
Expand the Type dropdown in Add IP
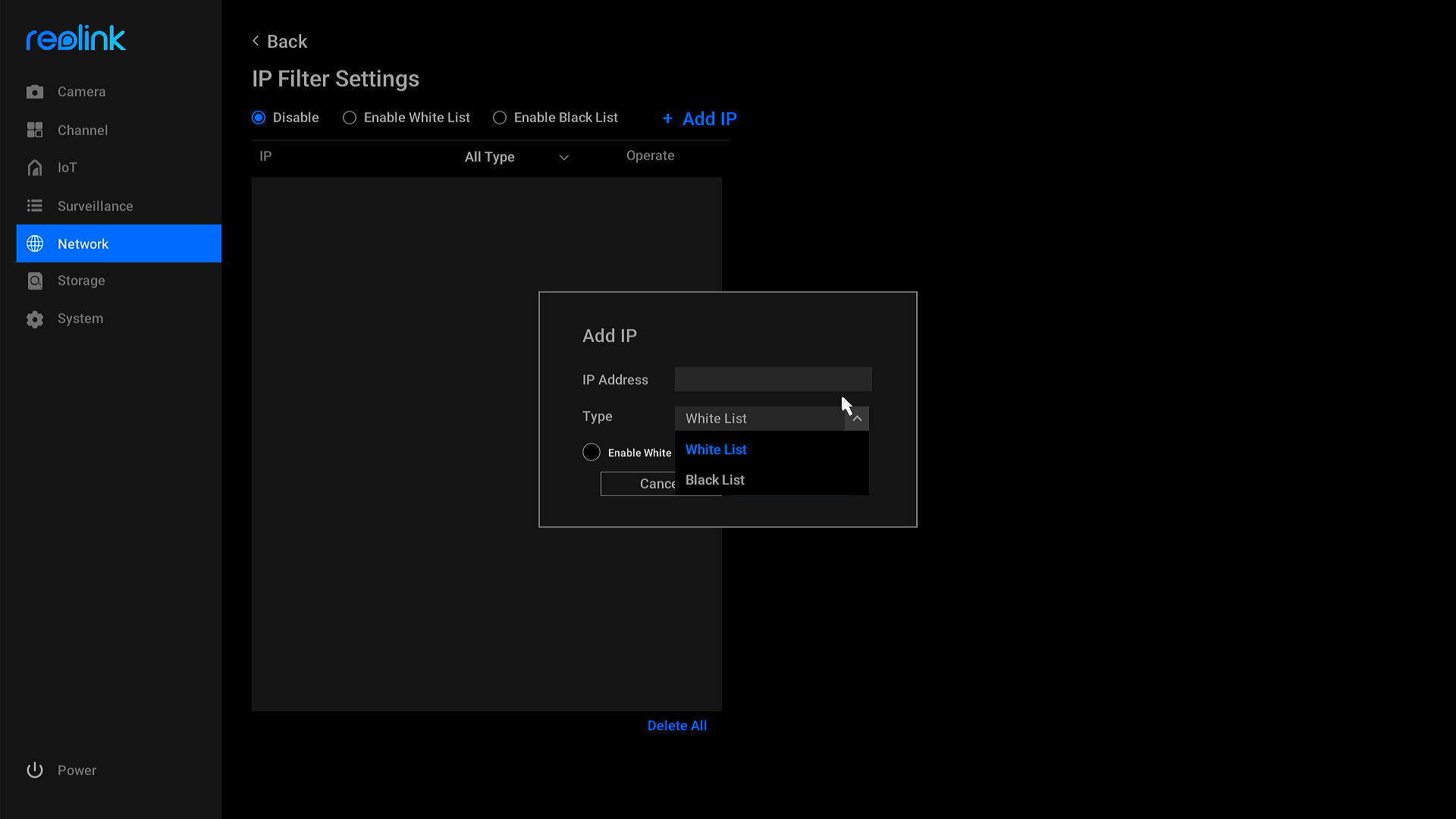pos(770,418)
